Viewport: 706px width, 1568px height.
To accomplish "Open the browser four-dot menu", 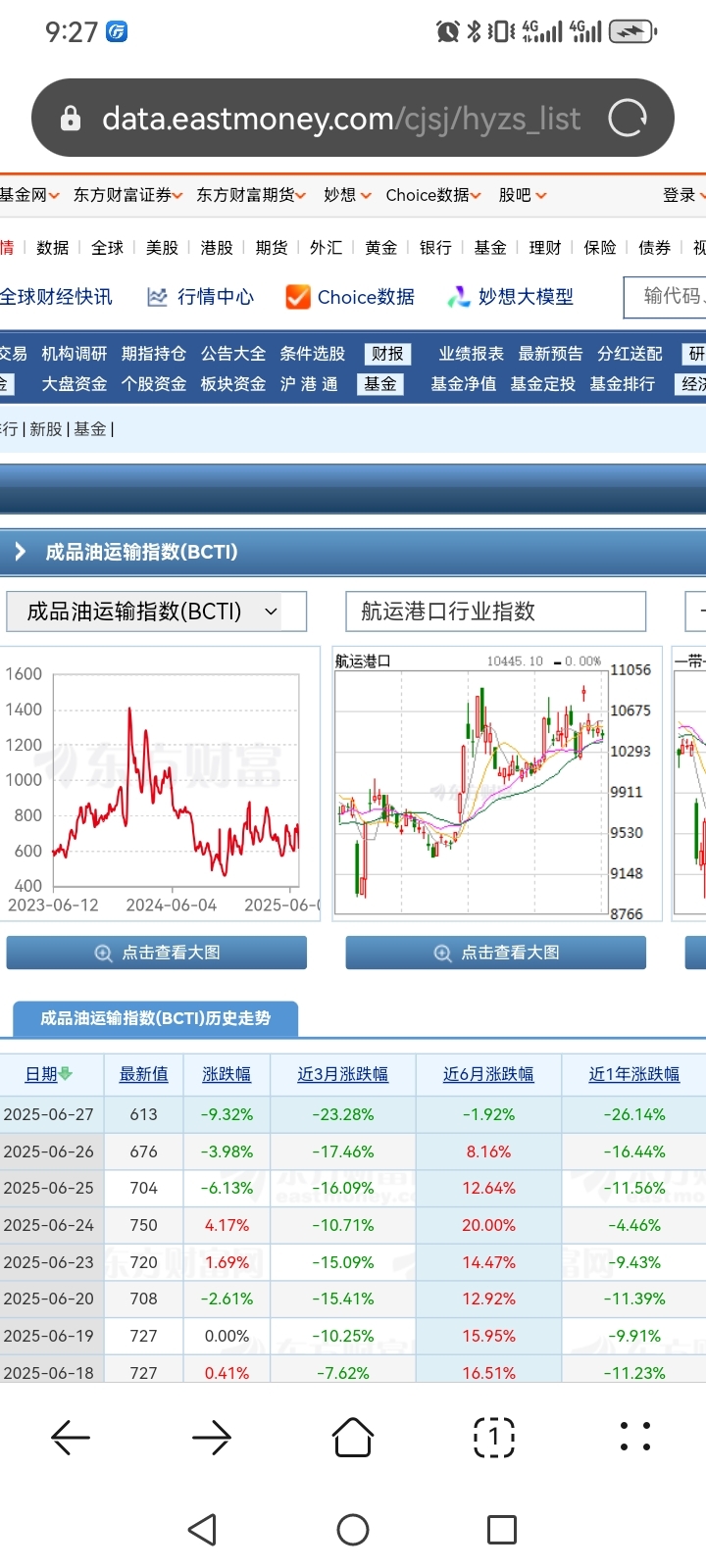I will 635,1437.
